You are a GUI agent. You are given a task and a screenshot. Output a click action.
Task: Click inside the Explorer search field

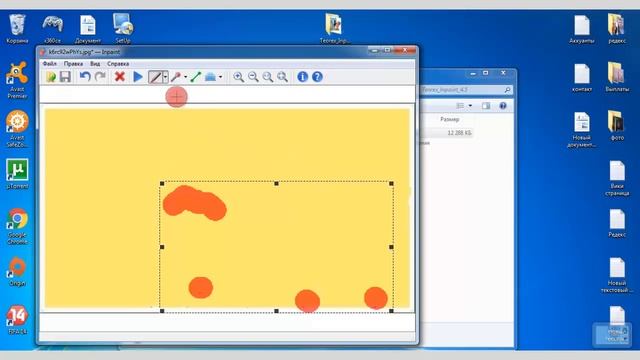point(466,90)
